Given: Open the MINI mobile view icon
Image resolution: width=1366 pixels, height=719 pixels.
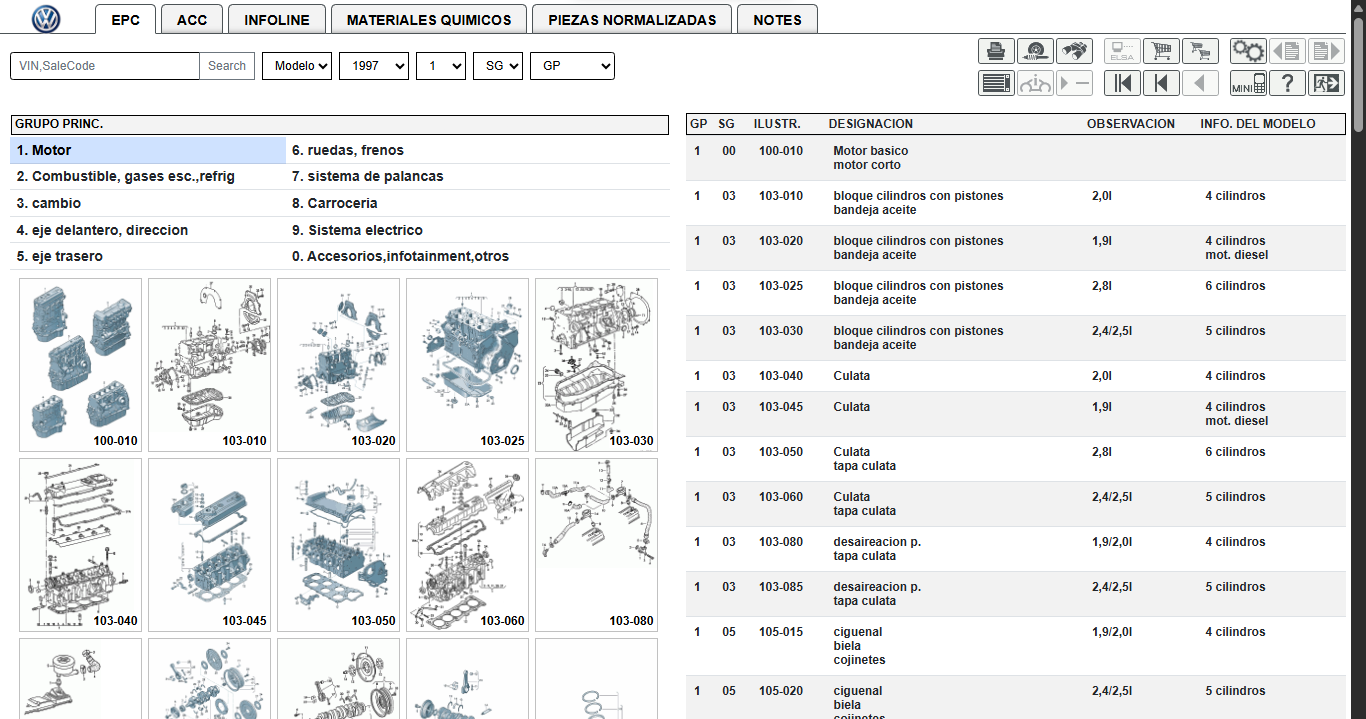Looking at the screenshot, I should (x=1248, y=83).
